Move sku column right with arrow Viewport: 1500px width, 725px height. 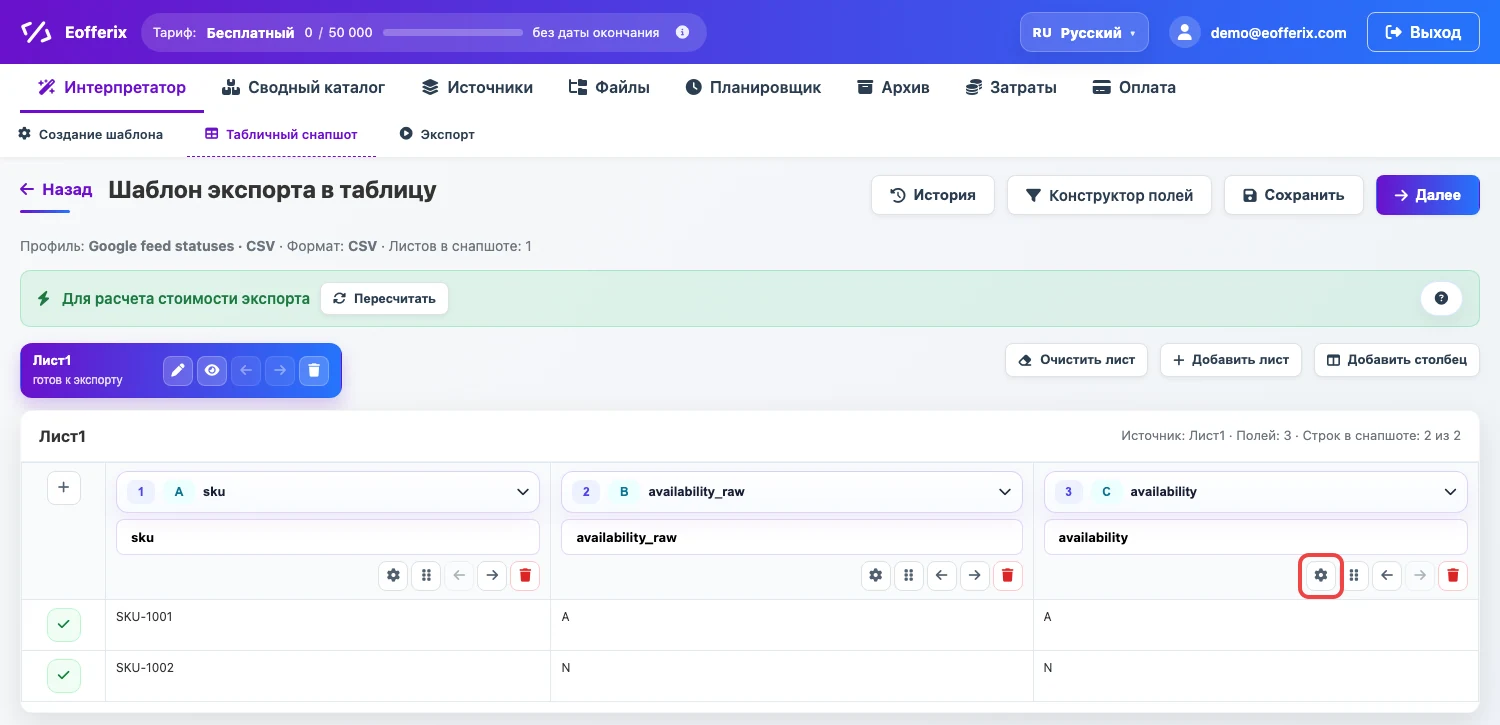click(x=492, y=575)
